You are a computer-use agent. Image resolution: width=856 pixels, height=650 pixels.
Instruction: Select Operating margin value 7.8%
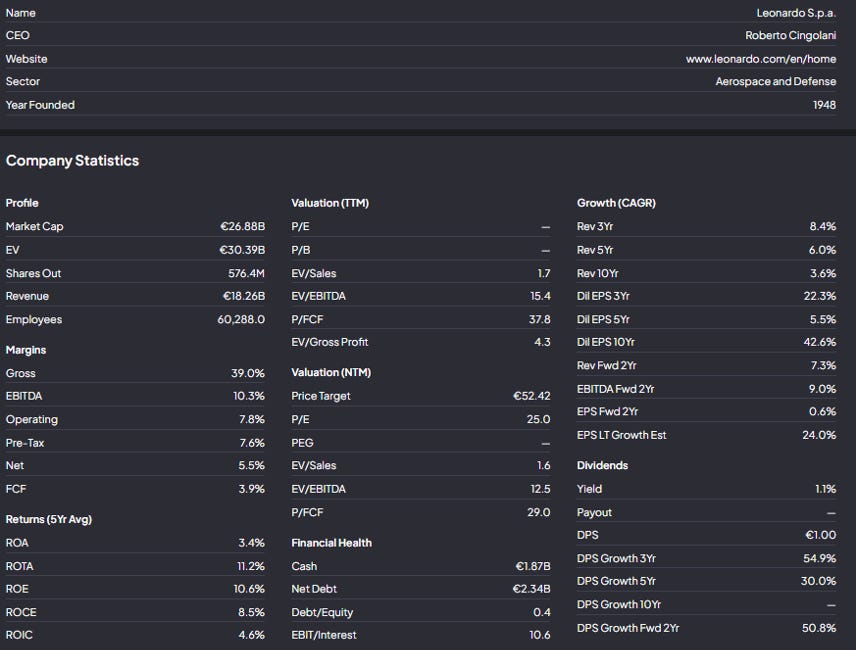(x=252, y=420)
